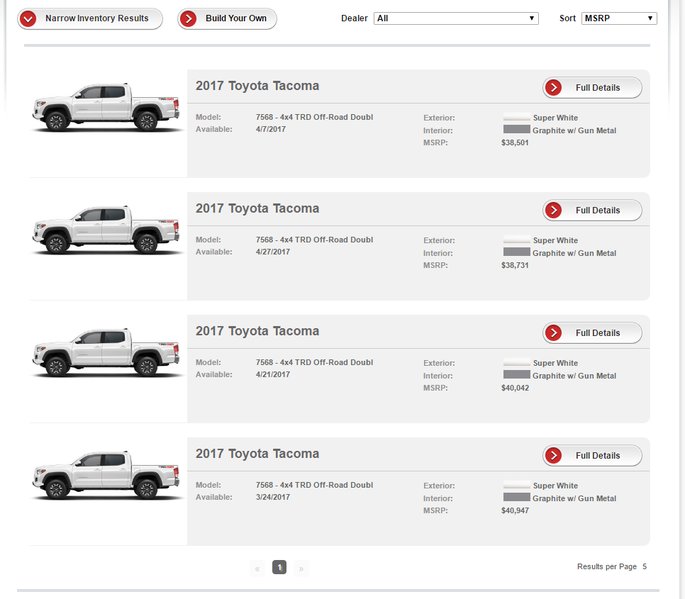Click the MSRP value $40,947

[x=515, y=511]
